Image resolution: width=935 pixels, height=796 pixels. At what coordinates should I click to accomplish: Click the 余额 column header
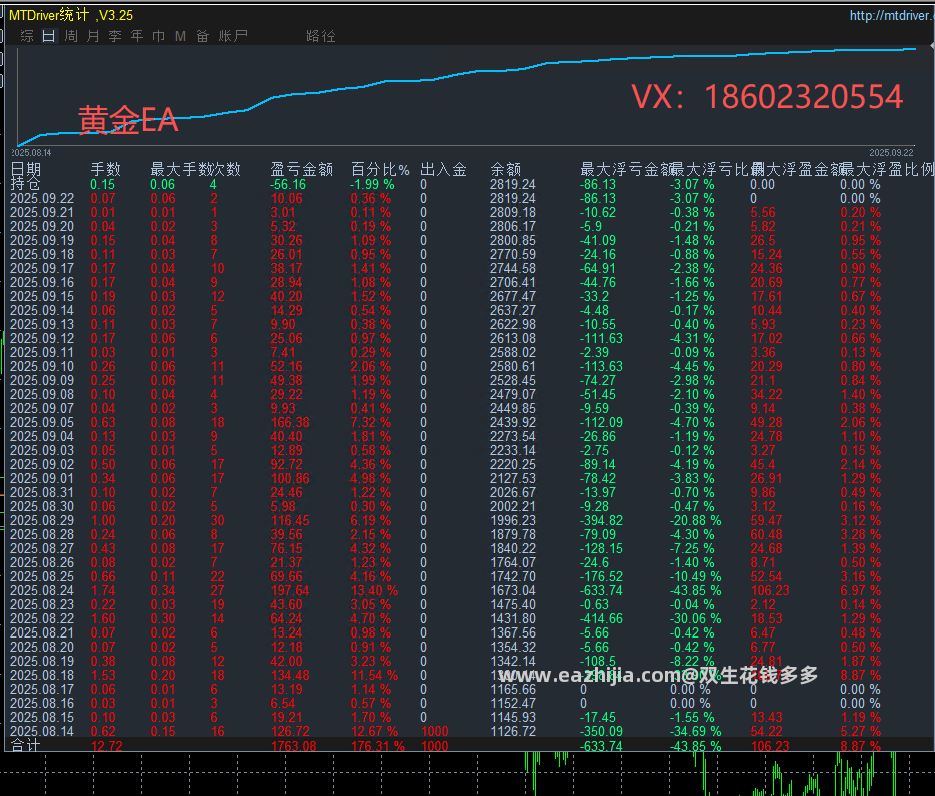[x=506, y=169]
